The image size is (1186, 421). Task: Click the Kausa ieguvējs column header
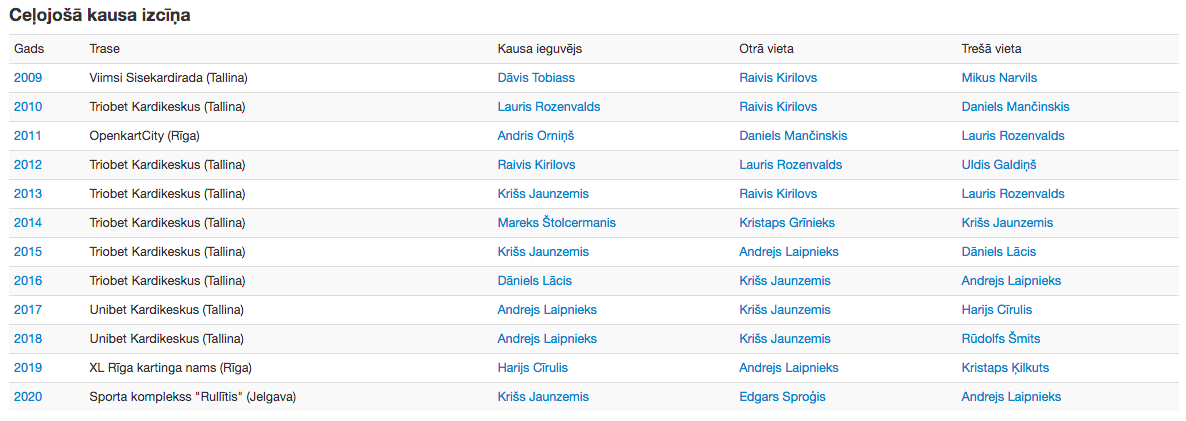[539, 49]
